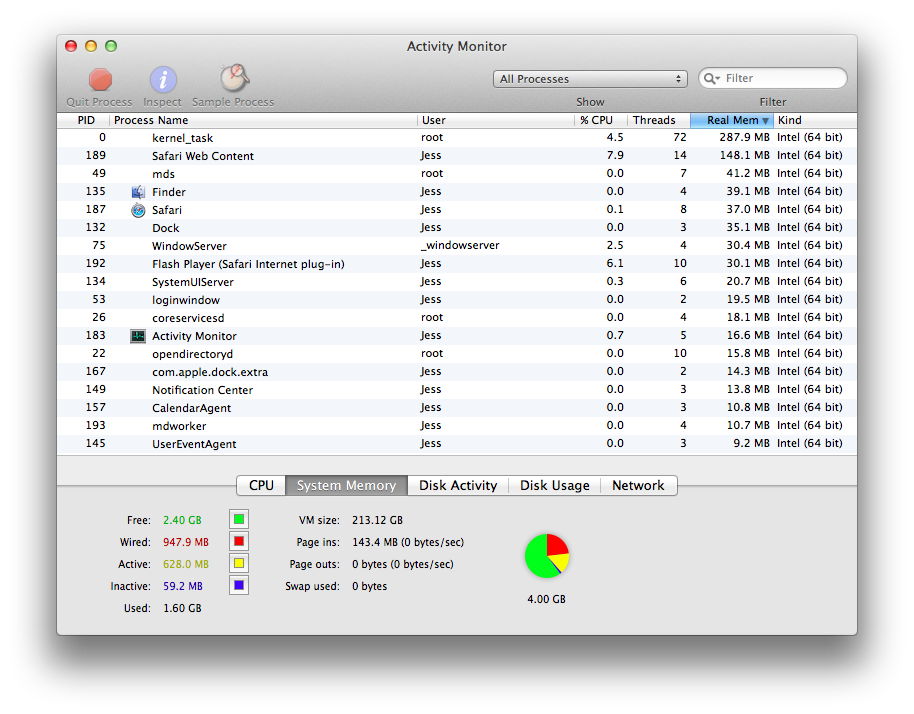Click the Active value 628.0 MB
Image resolution: width=914 pixels, height=714 pixels.
(186, 564)
